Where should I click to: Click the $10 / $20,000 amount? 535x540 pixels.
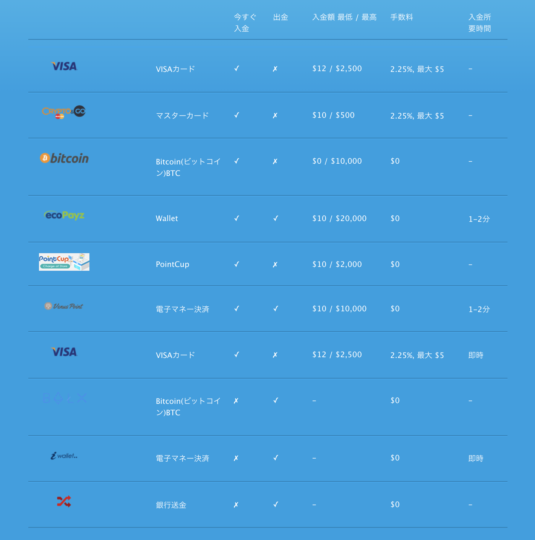[339, 218]
